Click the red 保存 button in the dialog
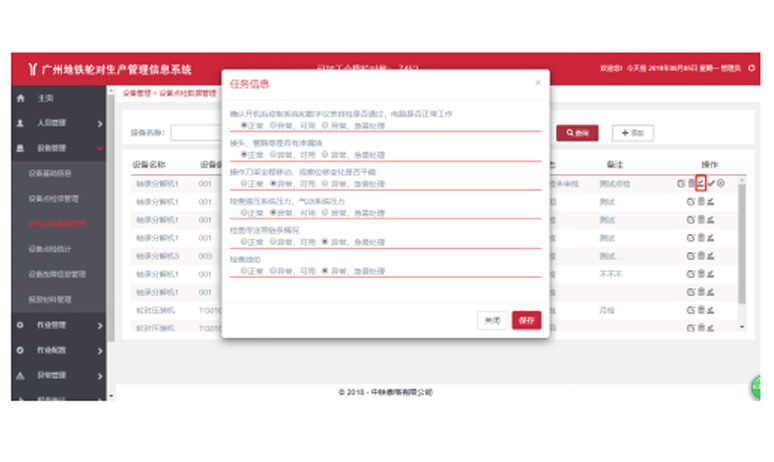 [526, 320]
